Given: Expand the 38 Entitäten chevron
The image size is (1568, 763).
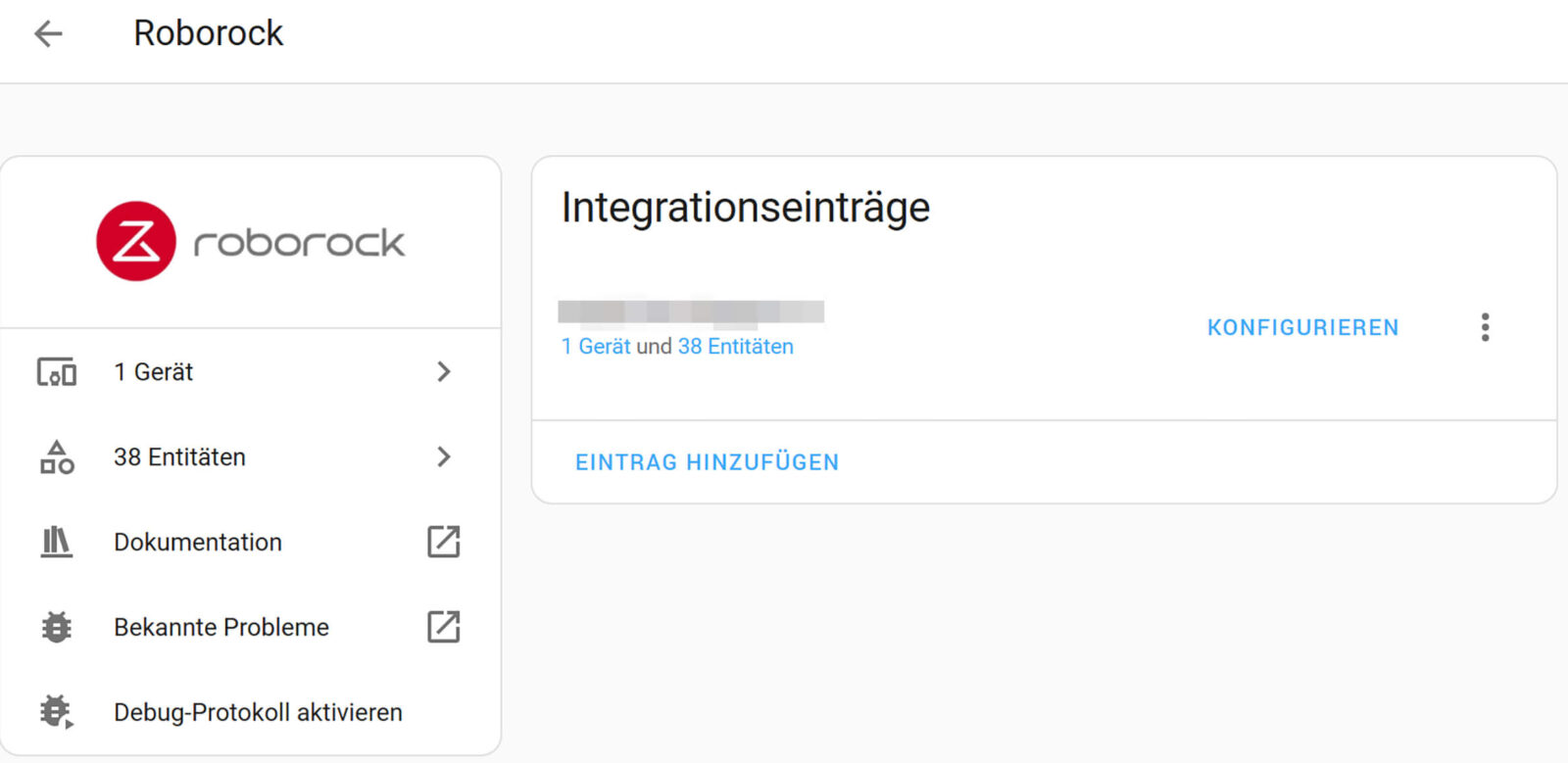Looking at the screenshot, I should [x=444, y=456].
